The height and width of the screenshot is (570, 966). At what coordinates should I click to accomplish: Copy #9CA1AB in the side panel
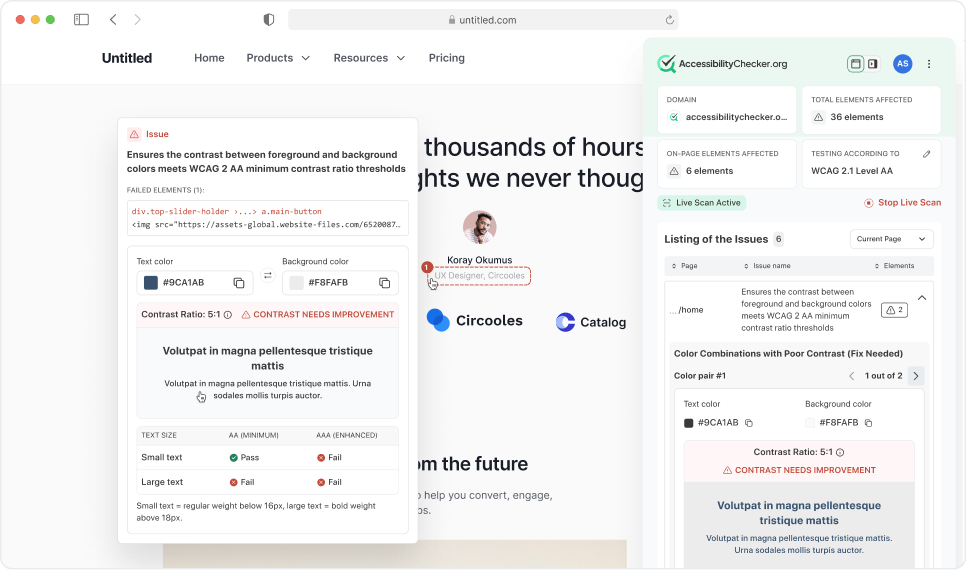tap(749, 423)
